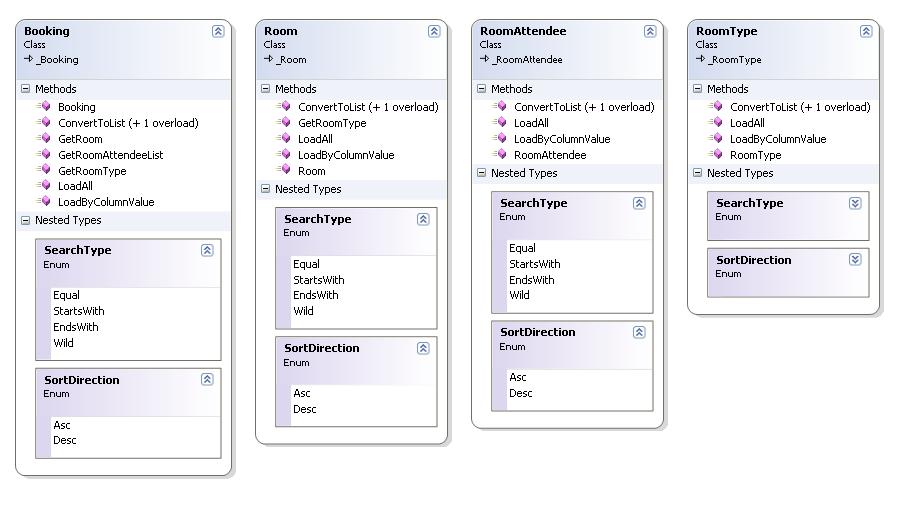Image resolution: width=899 pixels, height=510 pixels.
Task: Select the StartsWith member in Room's SearchType enum
Action: point(319,280)
